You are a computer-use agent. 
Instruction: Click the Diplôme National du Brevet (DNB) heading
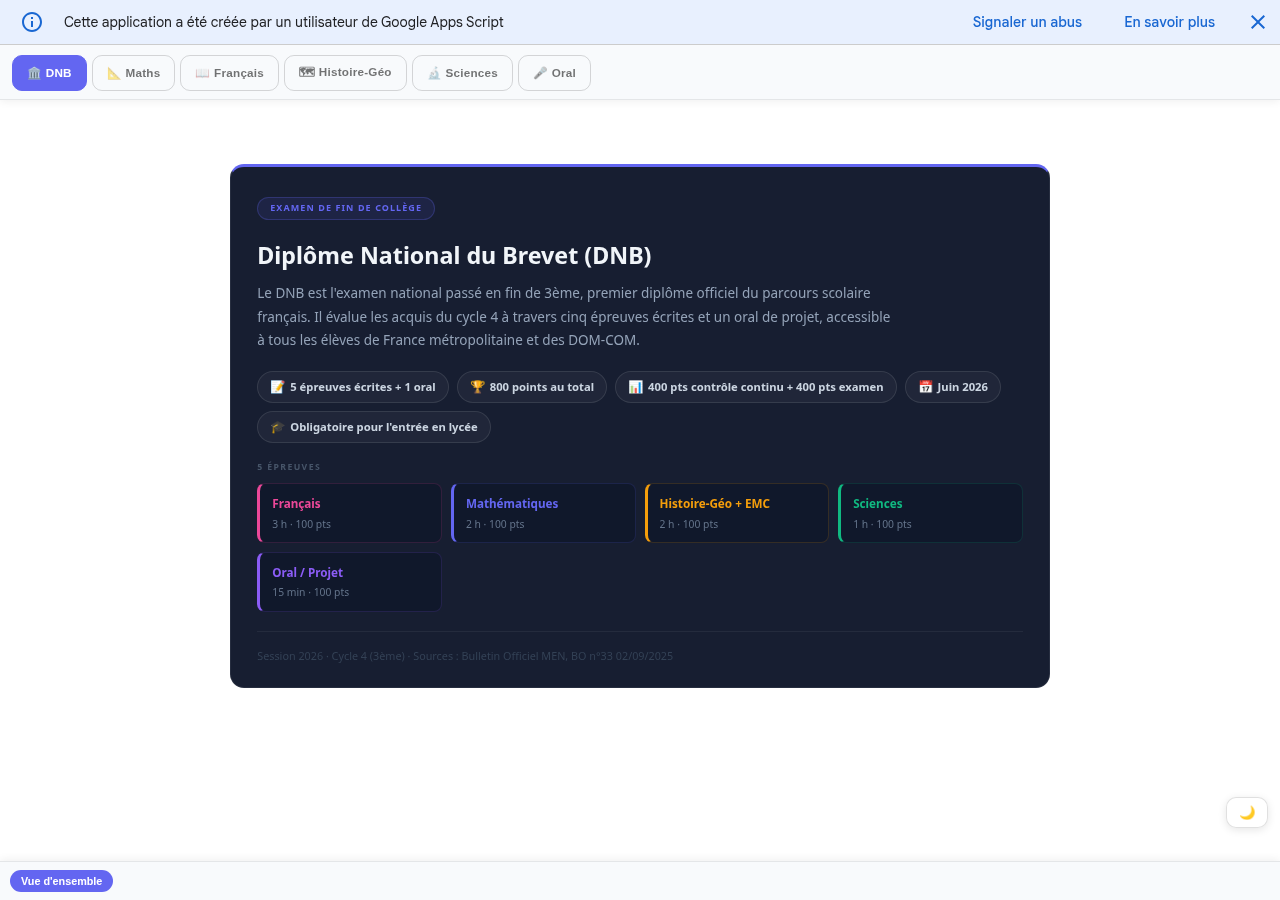(454, 256)
